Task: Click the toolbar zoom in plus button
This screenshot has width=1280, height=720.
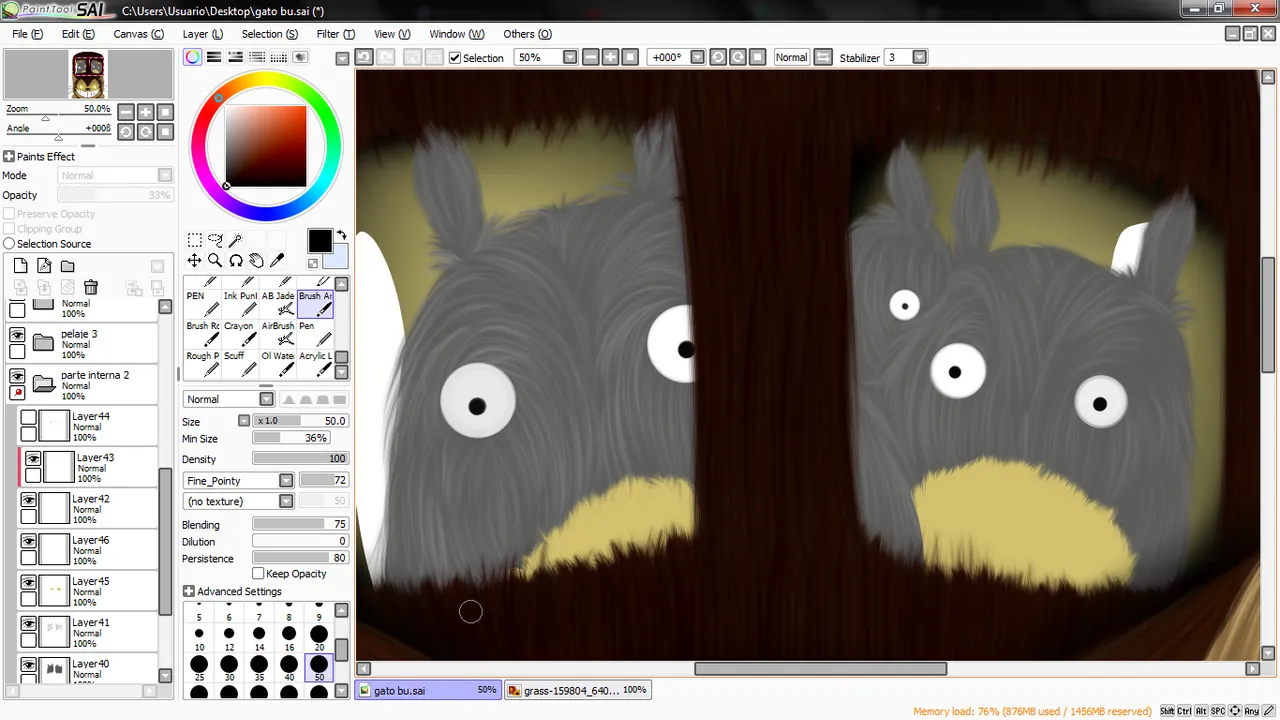Action: [610, 57]
